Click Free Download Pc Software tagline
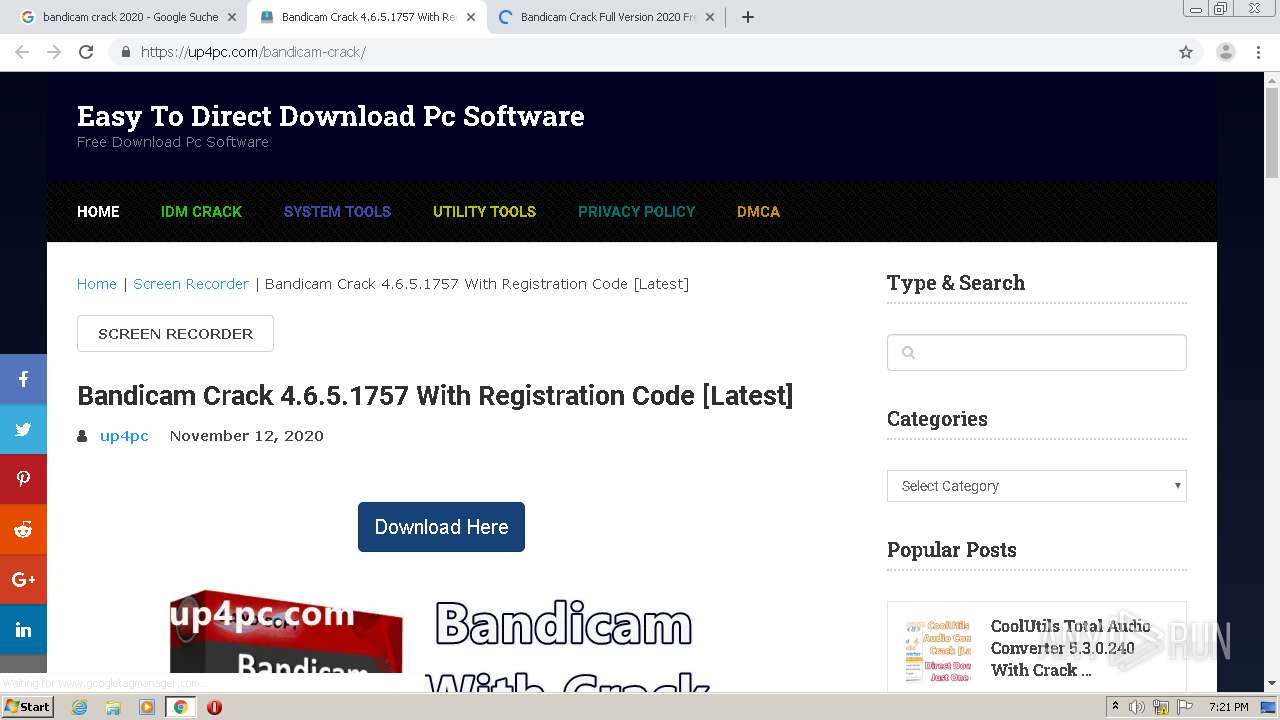Viewport: 1280px width, 720px height. click(x=173, y=142)
